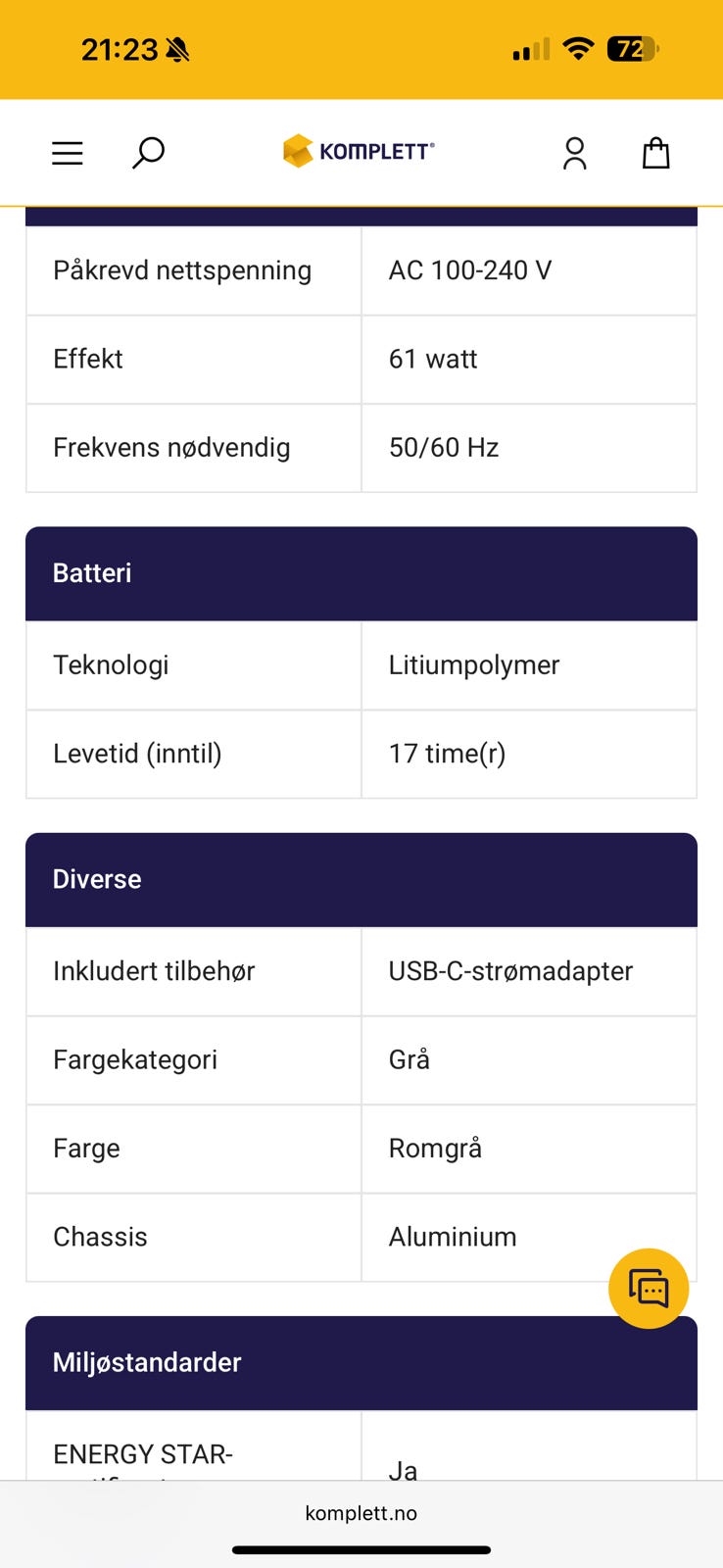Tap the battery level indicator
The width and height of the screenshot is (723, 1568).
[633, 49]
